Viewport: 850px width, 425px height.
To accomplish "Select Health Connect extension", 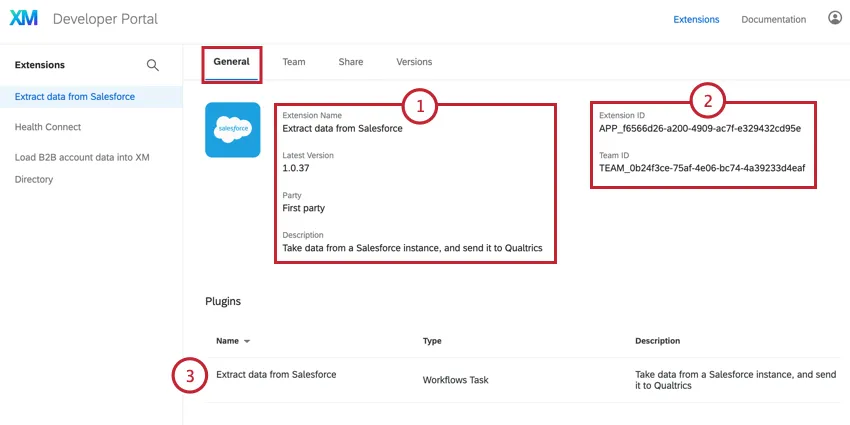I will point(48,127).
